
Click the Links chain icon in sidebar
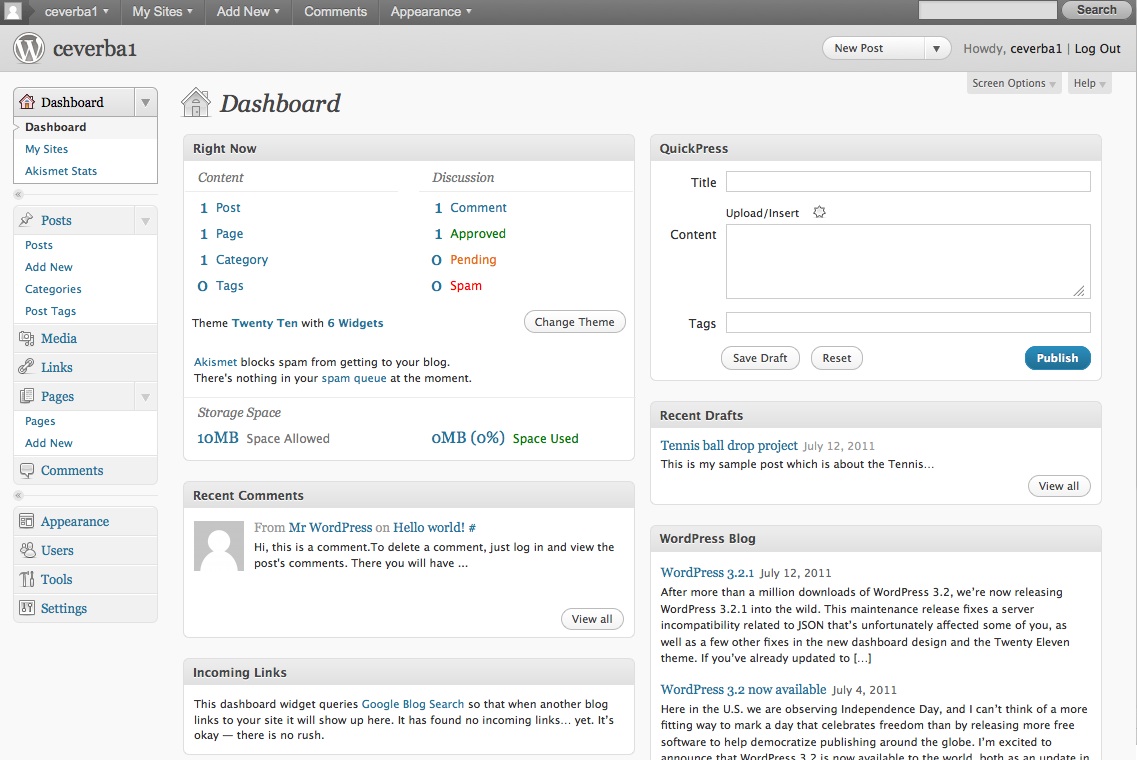27,367
